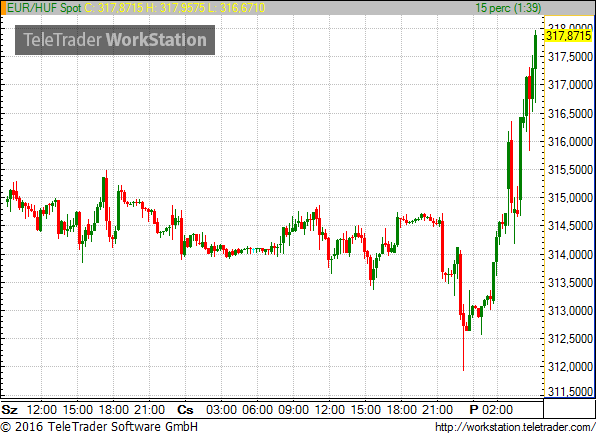Screen dimensions: 596x436
Task: Click the EUR/HUF Spot title text
Action: [44, 8]
